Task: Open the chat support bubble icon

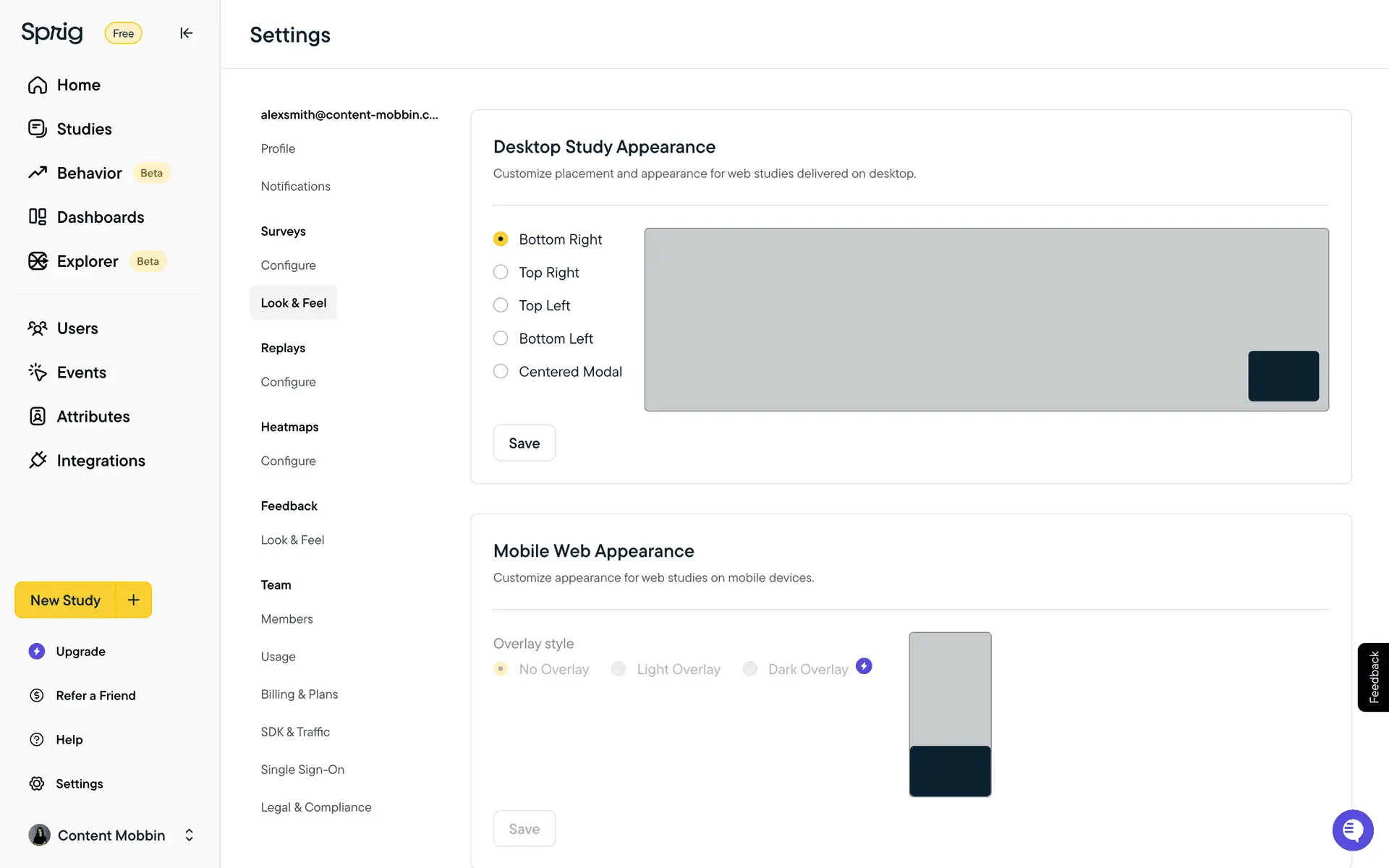Action: coord(1352,830)
